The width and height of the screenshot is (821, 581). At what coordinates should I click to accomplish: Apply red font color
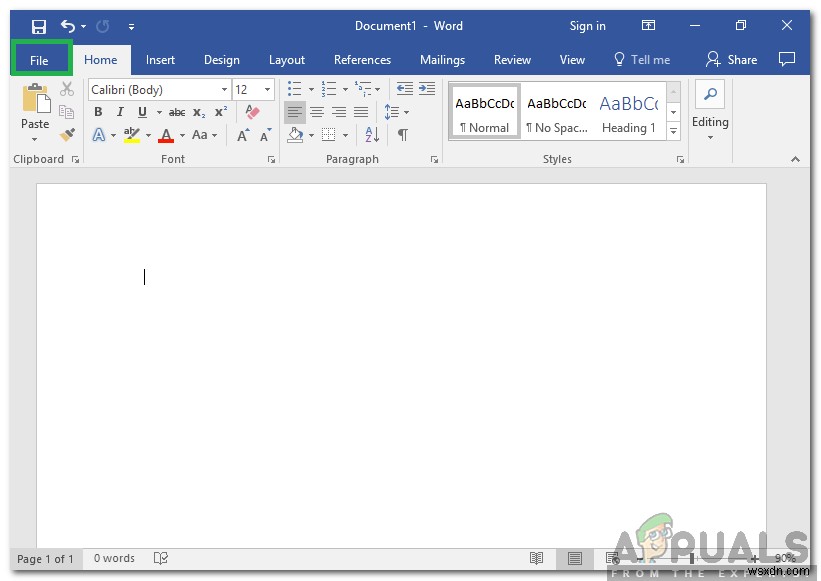[166, 136]
